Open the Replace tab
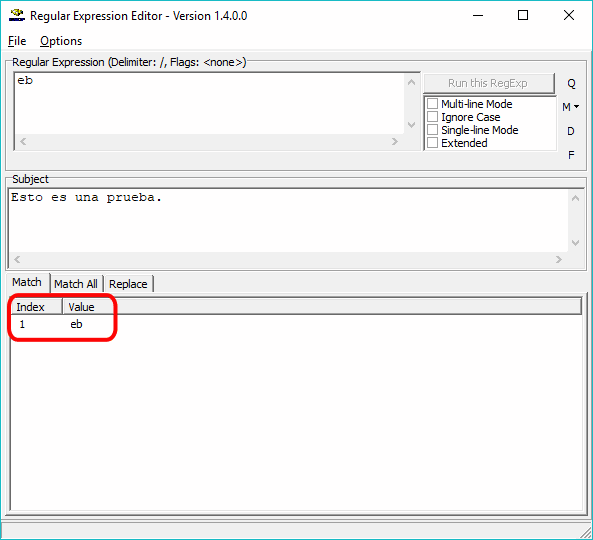Screen dimensions: 593x540 click(128, 284)
